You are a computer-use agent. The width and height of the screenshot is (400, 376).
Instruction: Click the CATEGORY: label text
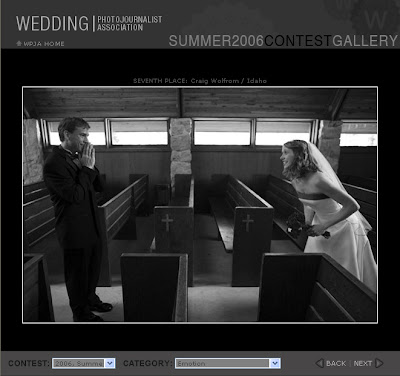coord(148,363)
